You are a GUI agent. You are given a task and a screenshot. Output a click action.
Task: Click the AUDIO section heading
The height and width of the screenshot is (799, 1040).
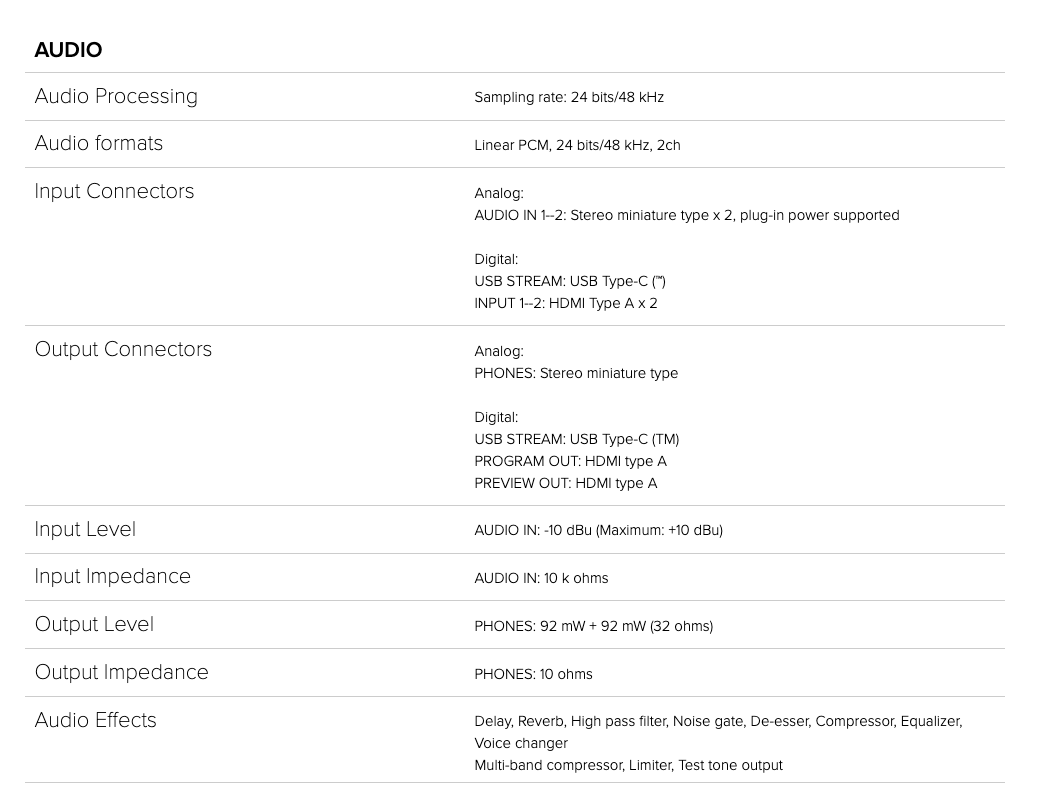(68, 50)
